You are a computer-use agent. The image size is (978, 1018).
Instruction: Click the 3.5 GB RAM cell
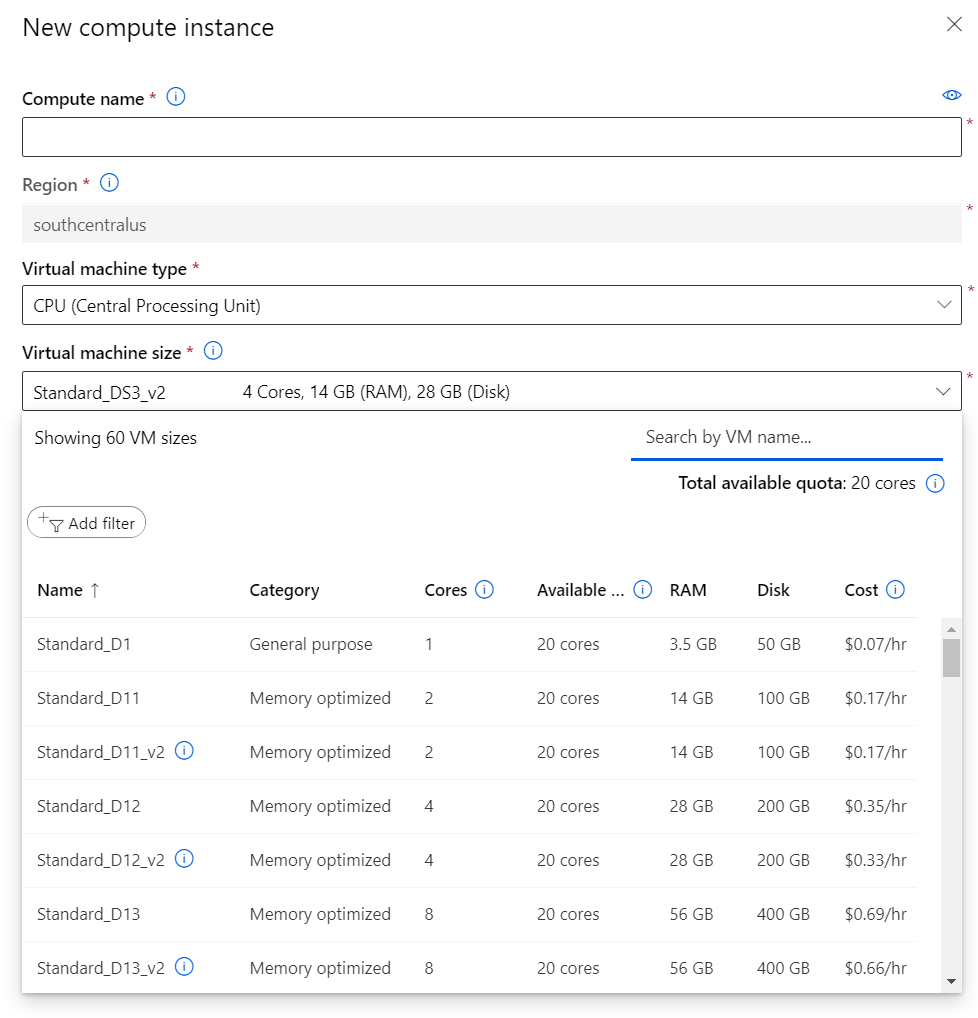[693, 644]
